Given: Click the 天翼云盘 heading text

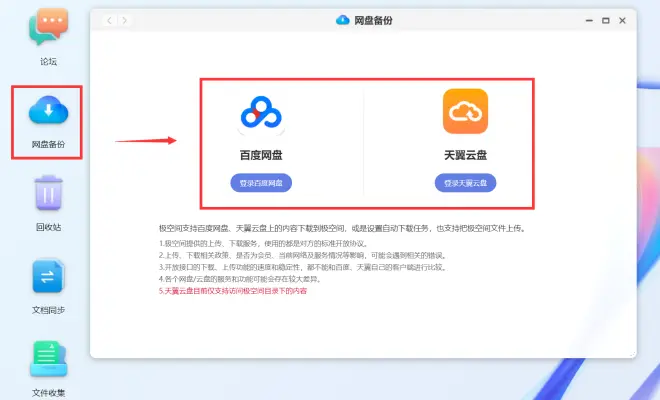Looking at the screenshot, I should (x=465, y=155).
